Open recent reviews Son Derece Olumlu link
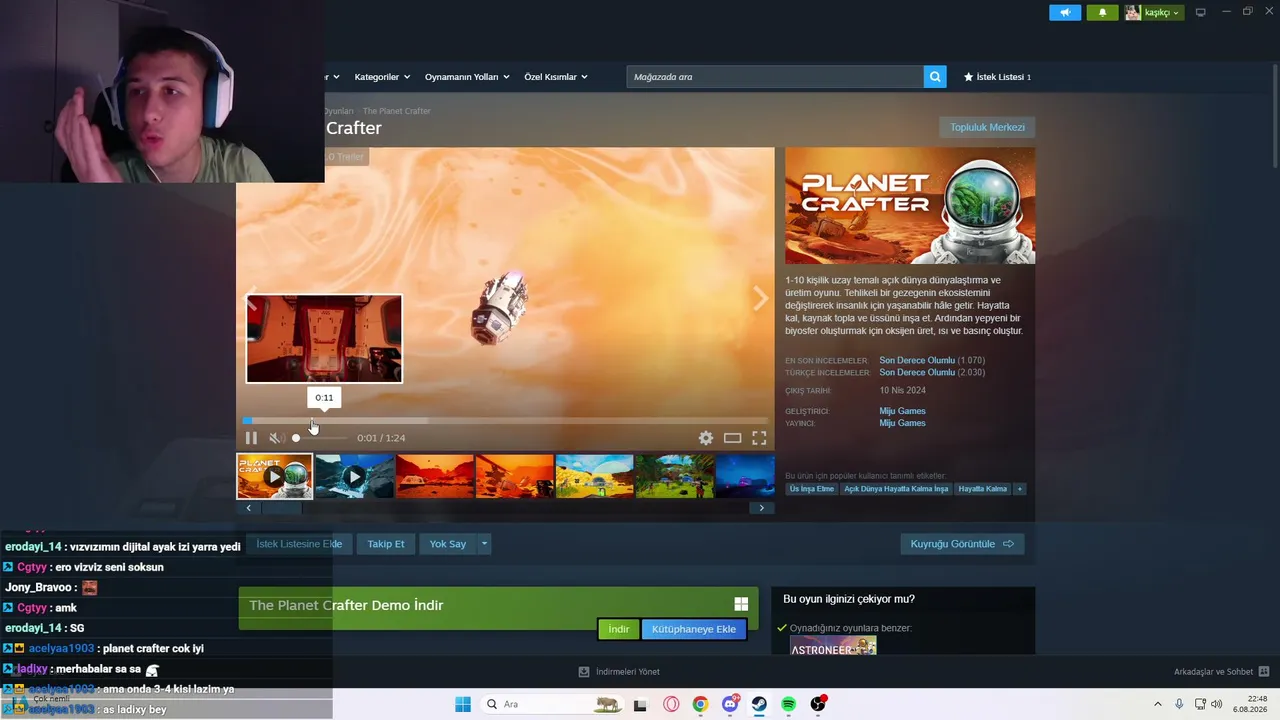Image resolution: width=1280 pixels, height=720 pixels. coord(917,360)
